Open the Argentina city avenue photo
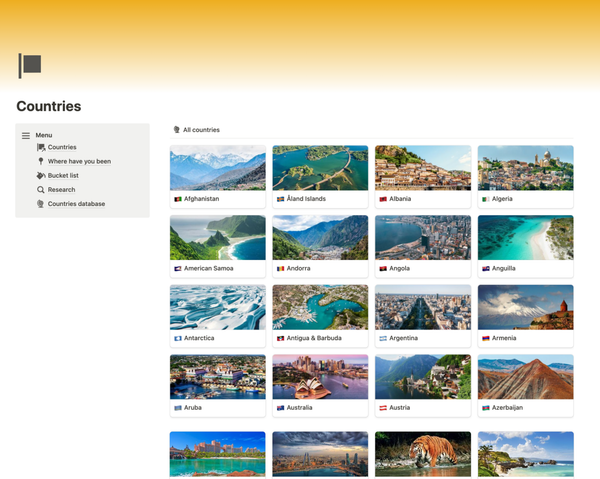This screenshot has width=600, height=479. point(423,307)
